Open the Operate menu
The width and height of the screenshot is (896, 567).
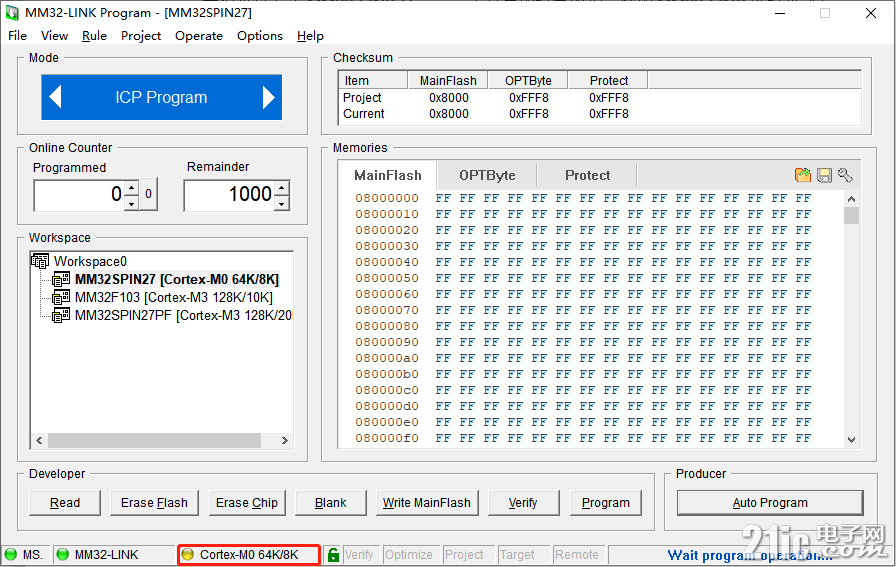199,35
